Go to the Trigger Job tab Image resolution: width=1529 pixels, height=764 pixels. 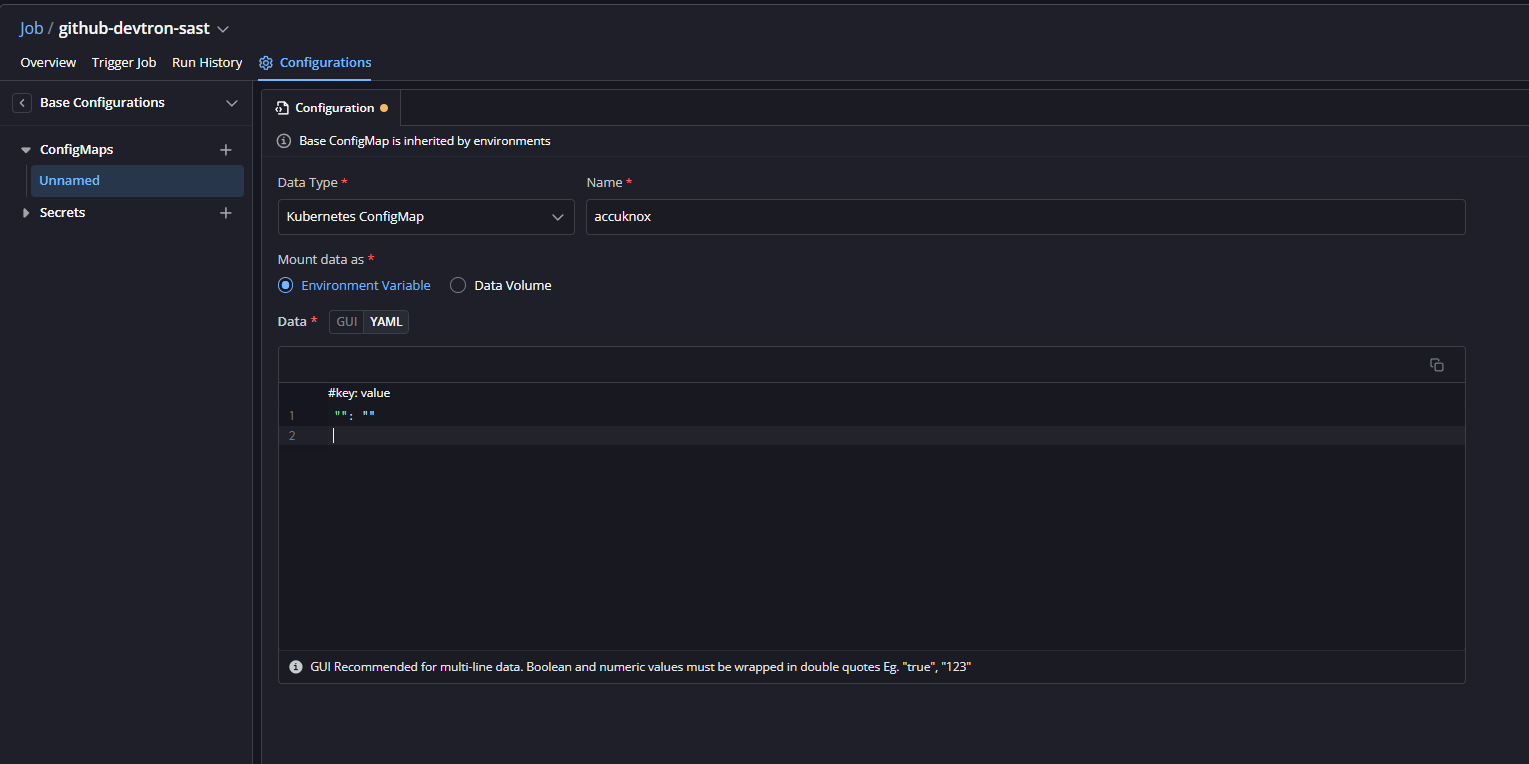(x=124, y=63)
